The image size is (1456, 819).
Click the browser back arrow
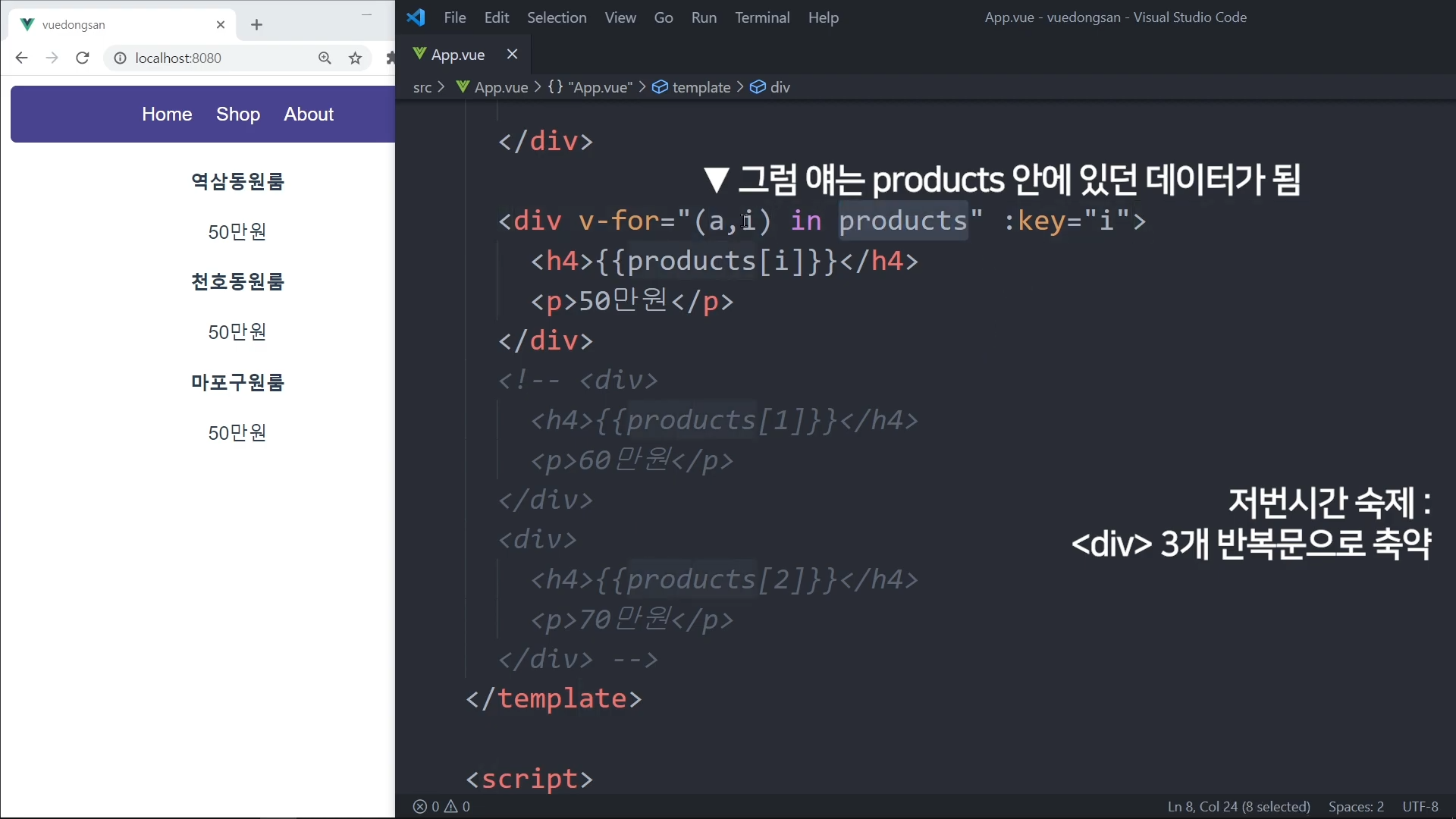point(21,58)
